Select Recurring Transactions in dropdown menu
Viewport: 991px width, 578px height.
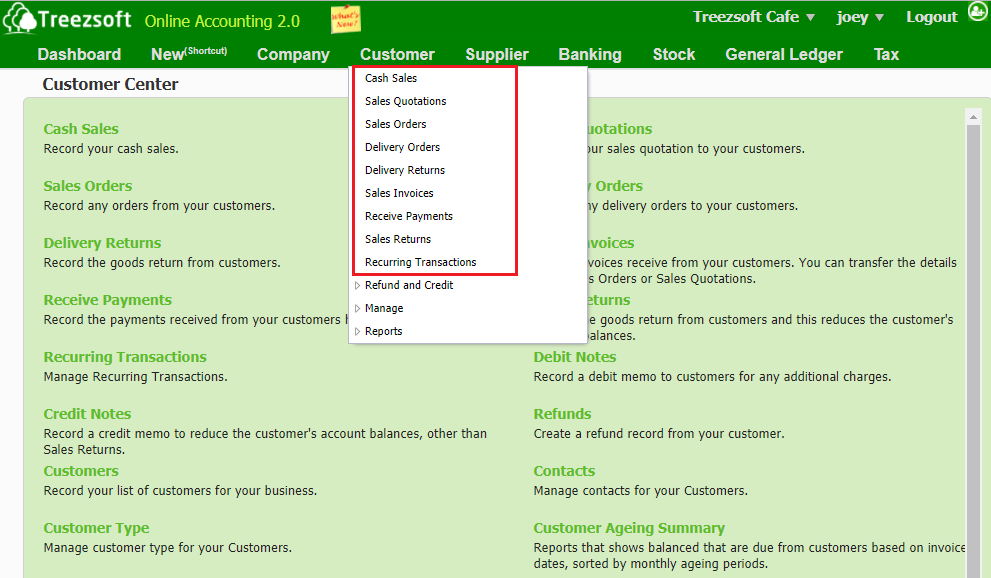click(x=421, y=262)
